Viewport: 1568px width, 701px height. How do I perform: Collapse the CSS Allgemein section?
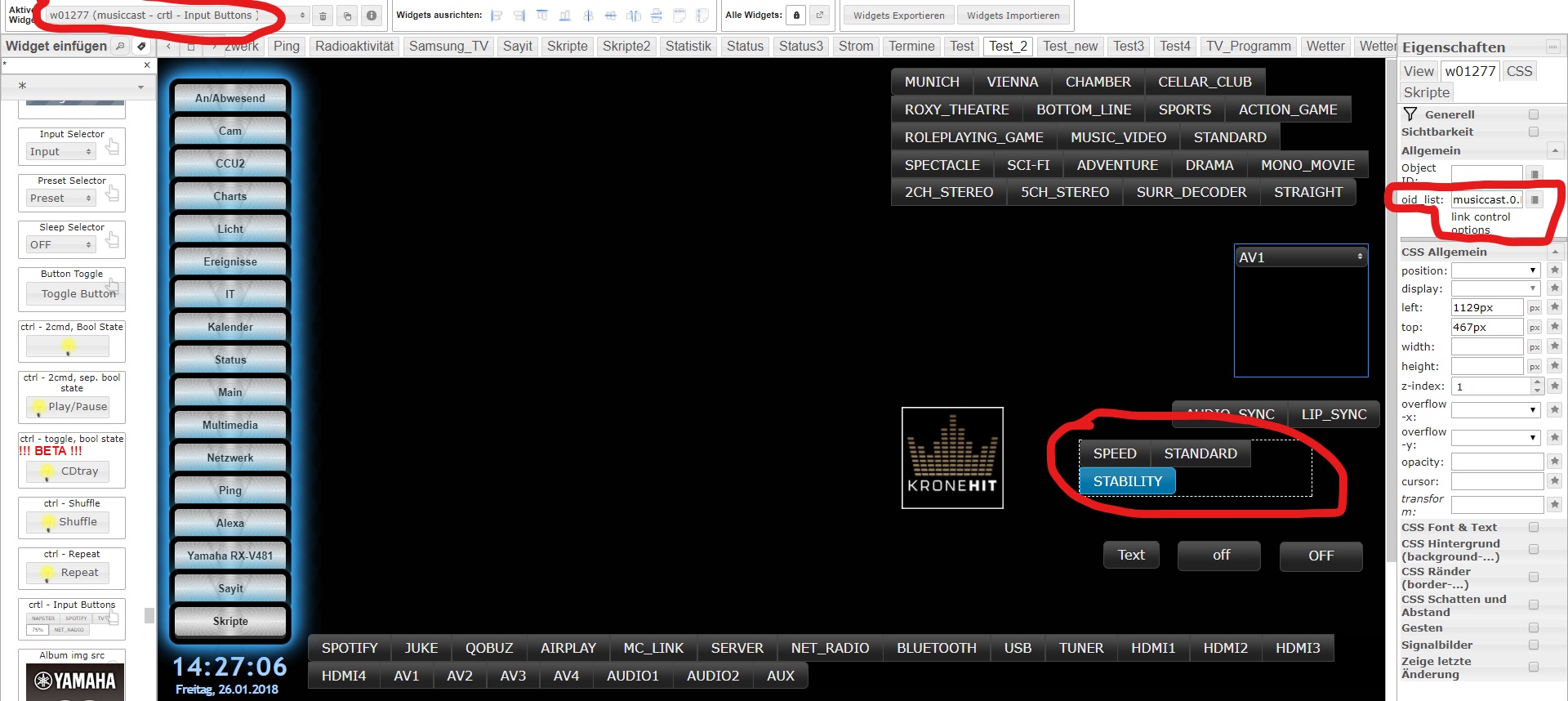point(1555,252)
